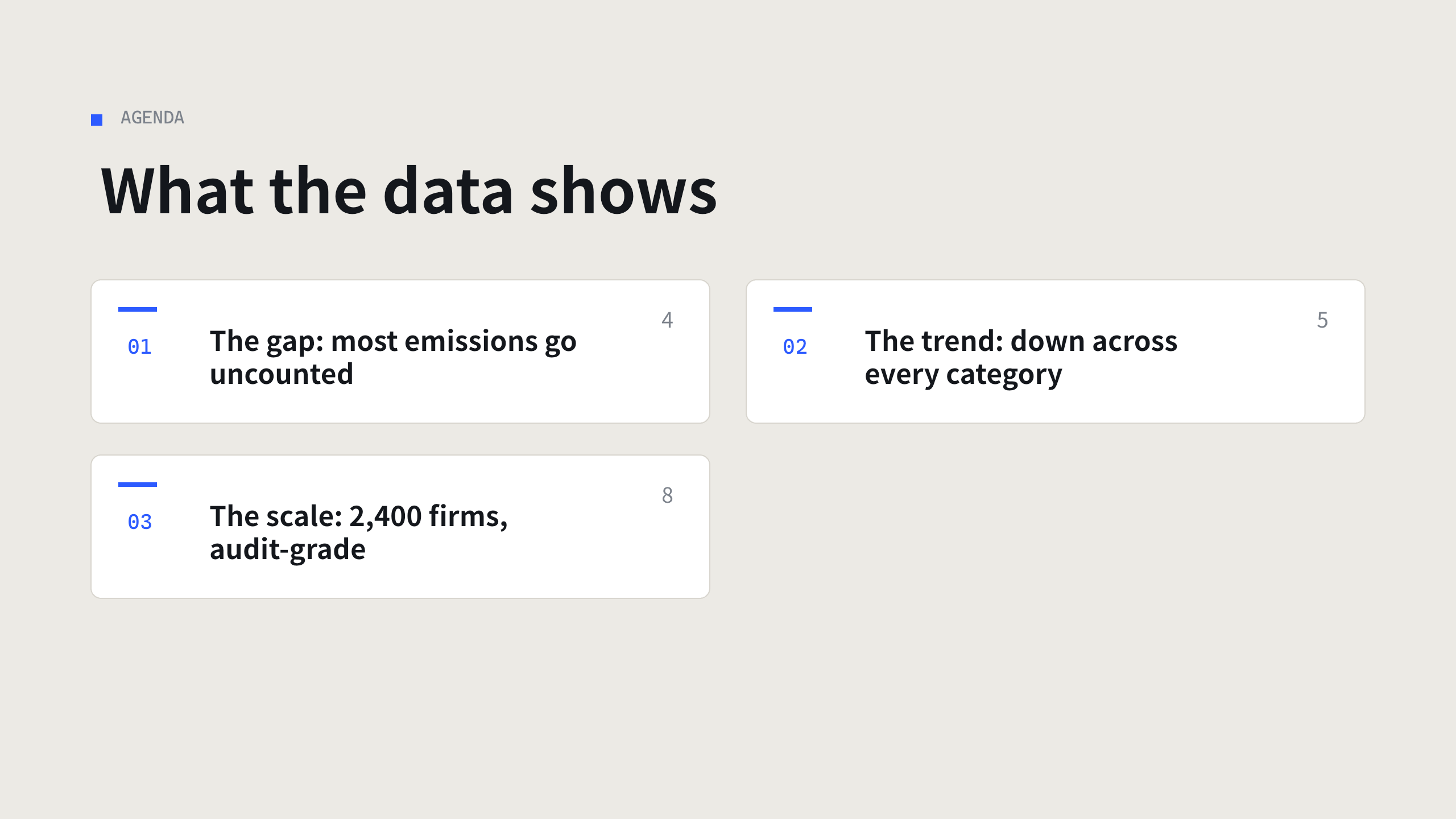Viewport: 1456px width, 819px height.
Task: Click the word shows in the title
Action: click(623, 191)
